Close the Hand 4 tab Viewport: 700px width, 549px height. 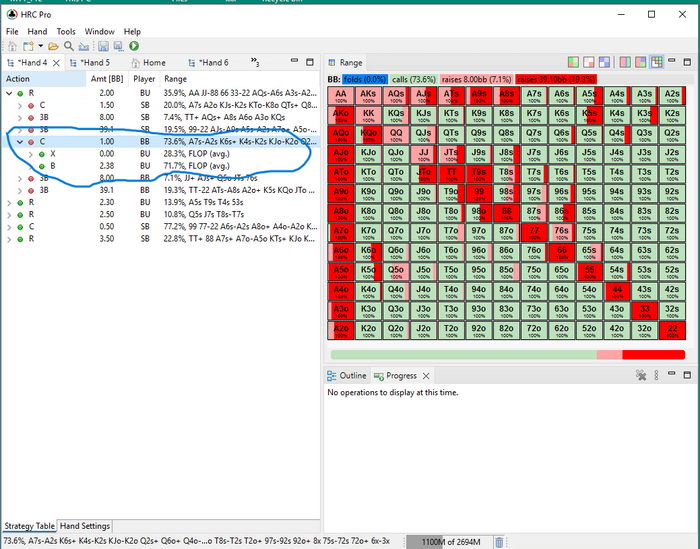coord(56,63)
